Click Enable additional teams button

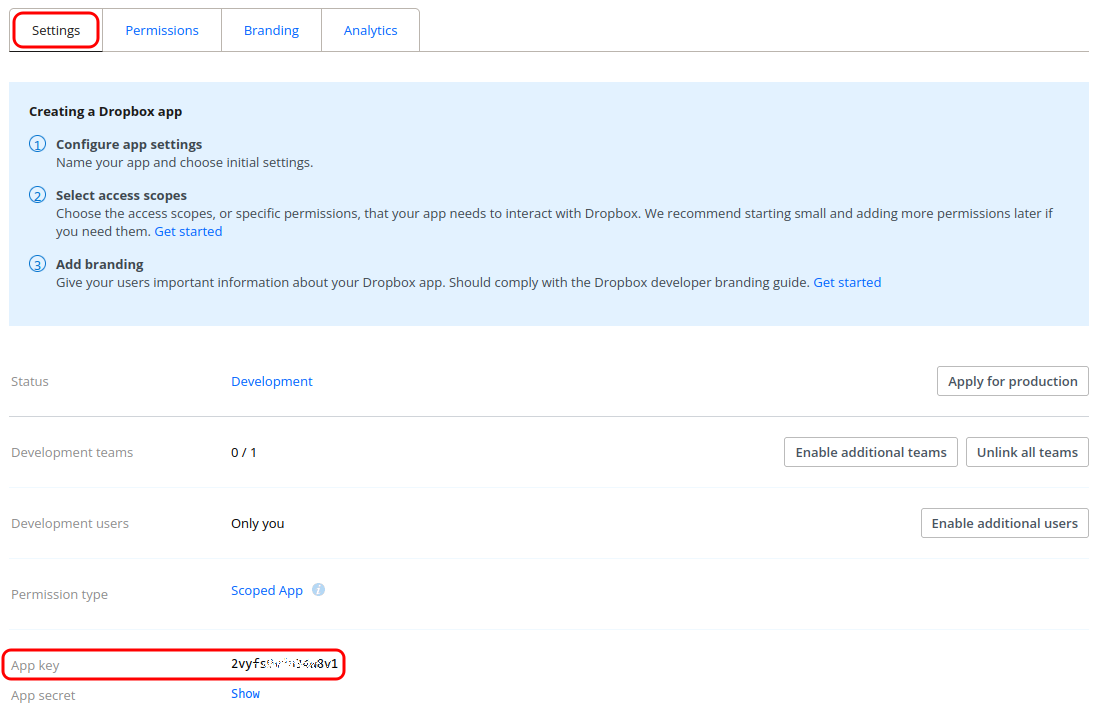(x=871, y=452)
